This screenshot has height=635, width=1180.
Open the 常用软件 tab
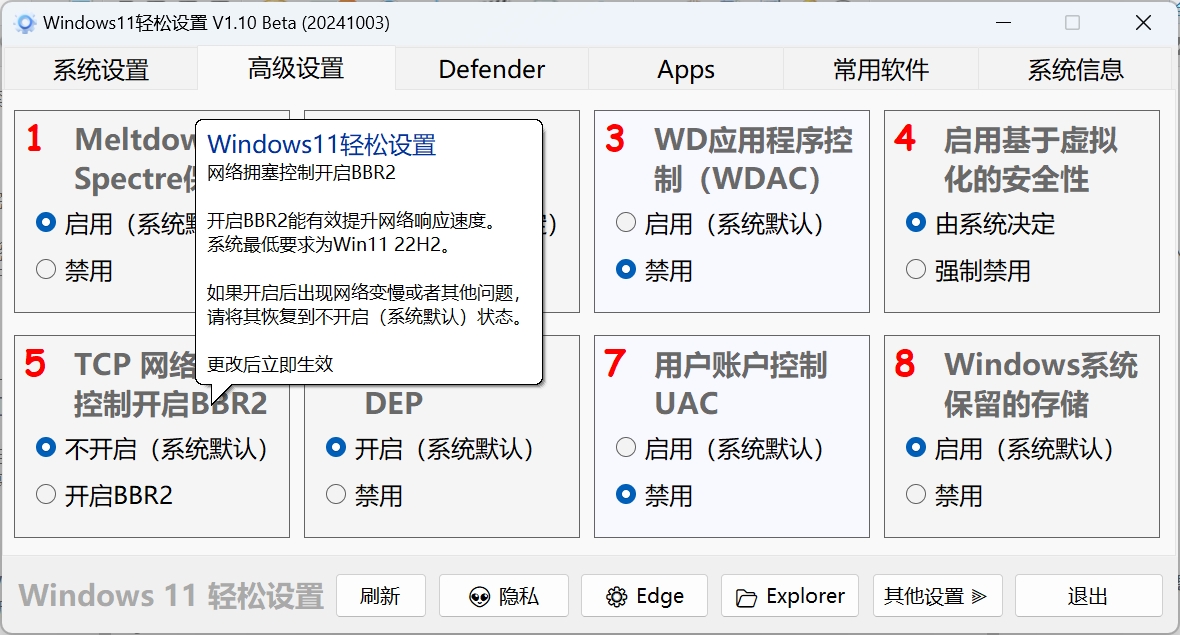(x=880, y=69)
